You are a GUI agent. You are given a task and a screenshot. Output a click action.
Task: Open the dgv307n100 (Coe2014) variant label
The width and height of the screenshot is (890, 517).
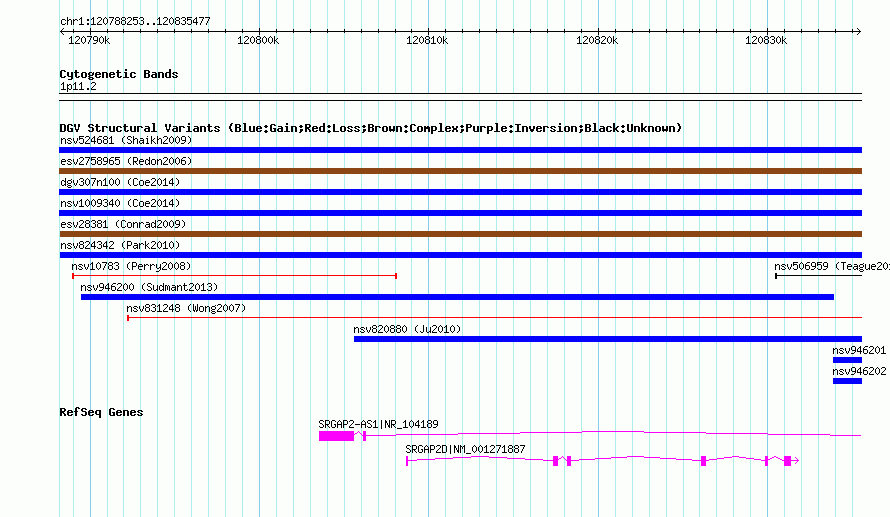120,182
